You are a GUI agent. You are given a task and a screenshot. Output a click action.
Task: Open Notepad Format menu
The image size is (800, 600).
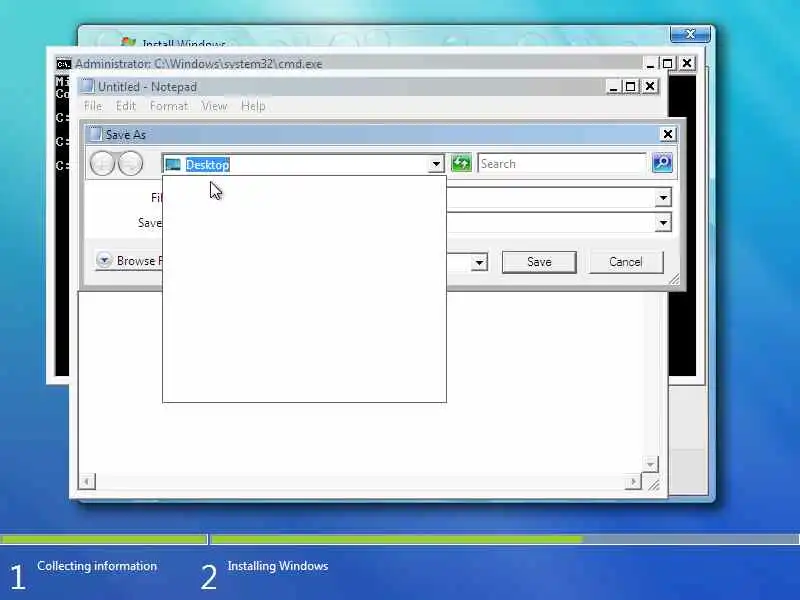(169, 106)
